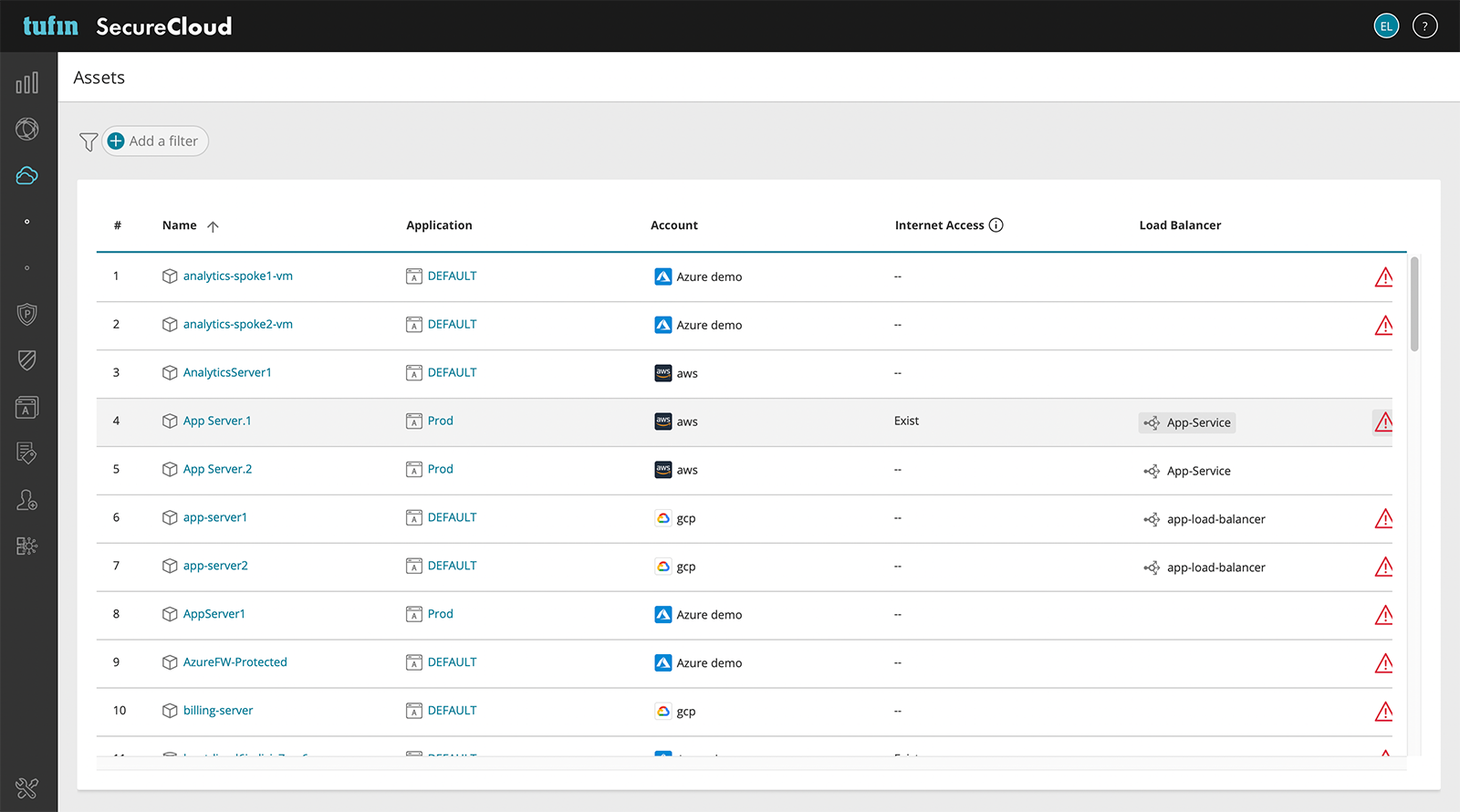Image resolution: width=1460 pixels, height=812 pixels.
Task: Click Internet Access info icon
Action: point(996,225)
